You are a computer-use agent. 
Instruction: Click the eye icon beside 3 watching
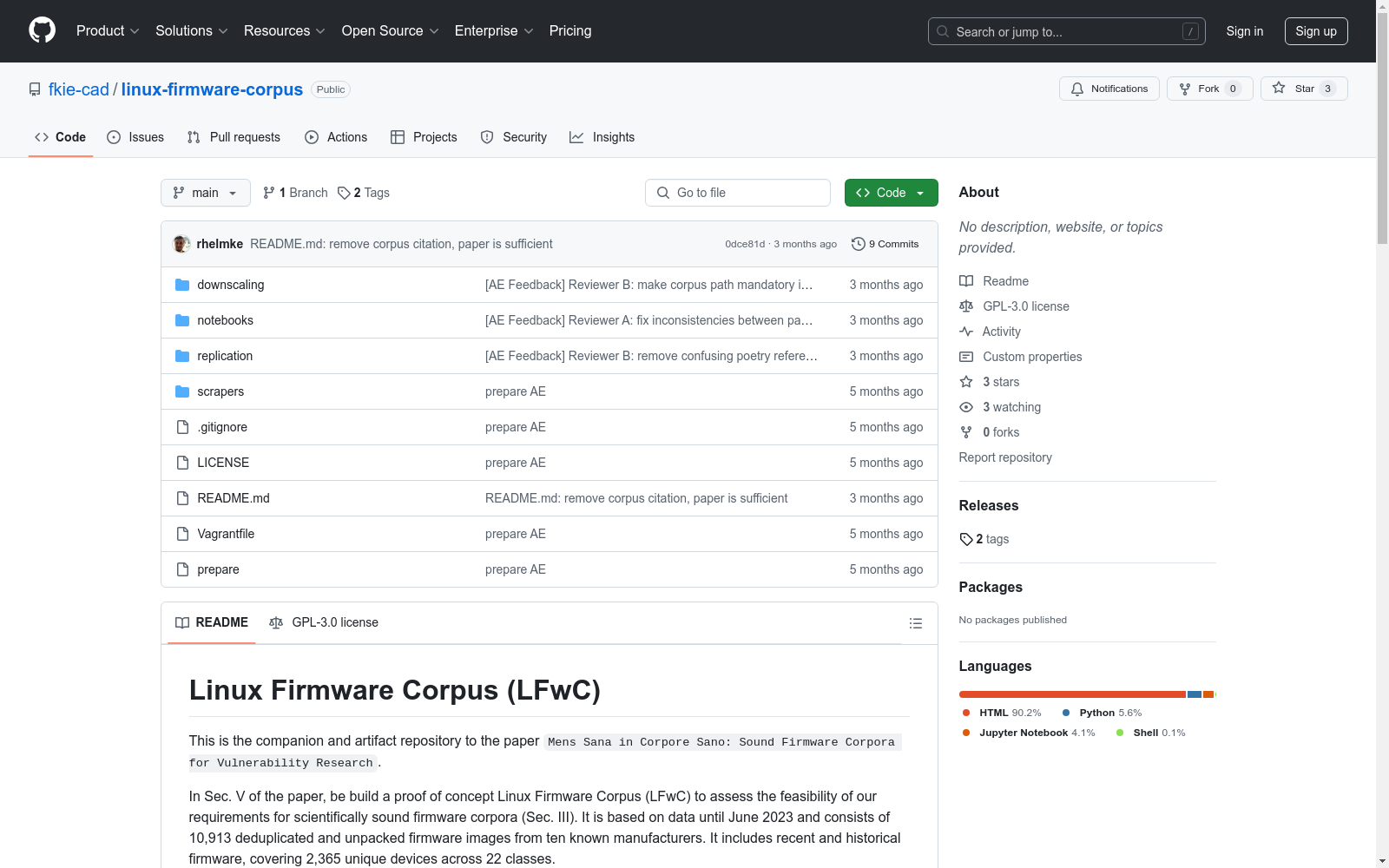tap(966, 407)
